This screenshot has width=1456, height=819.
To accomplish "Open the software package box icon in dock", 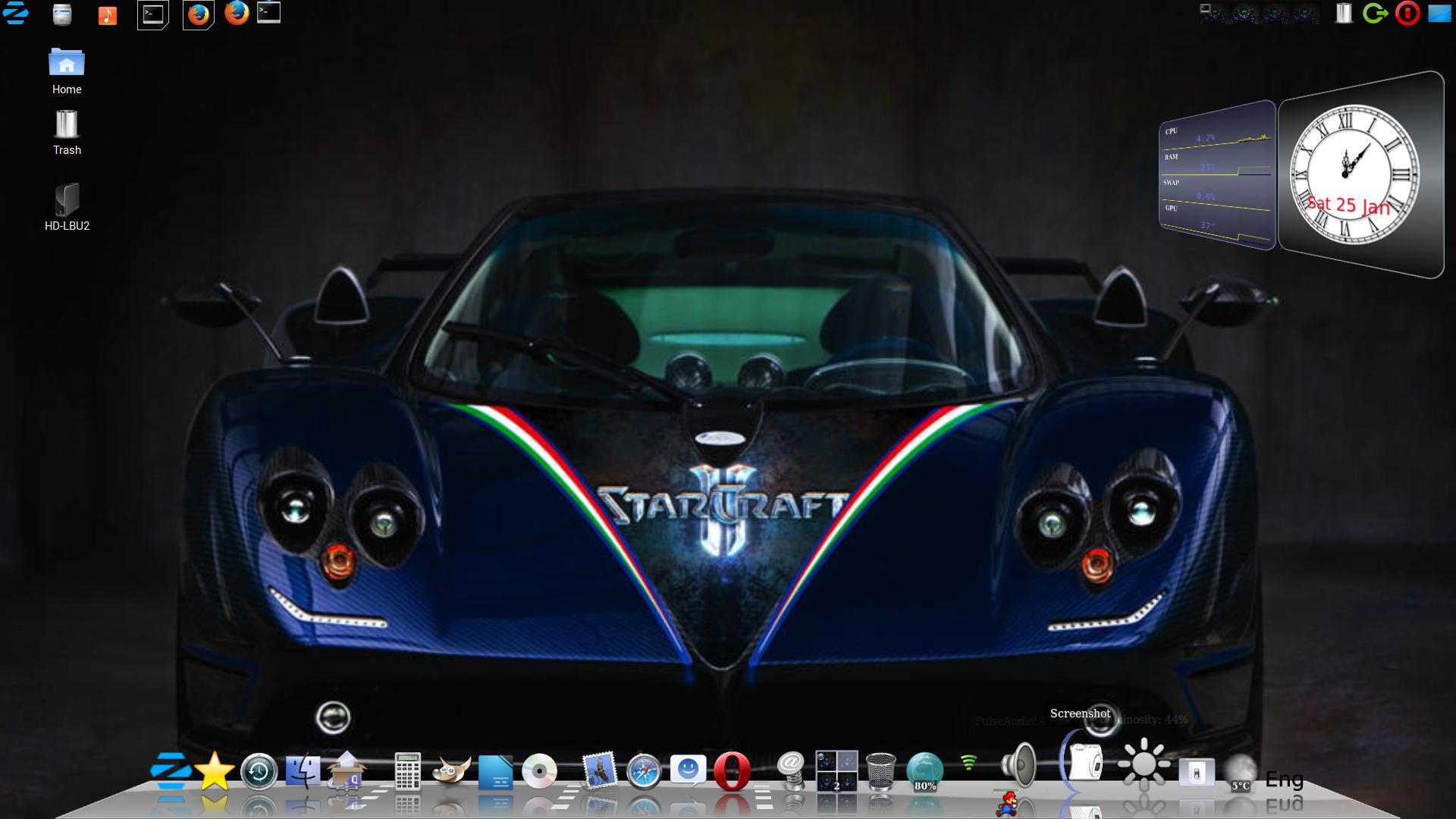I will pyautogui.click(x=347, y=771).
